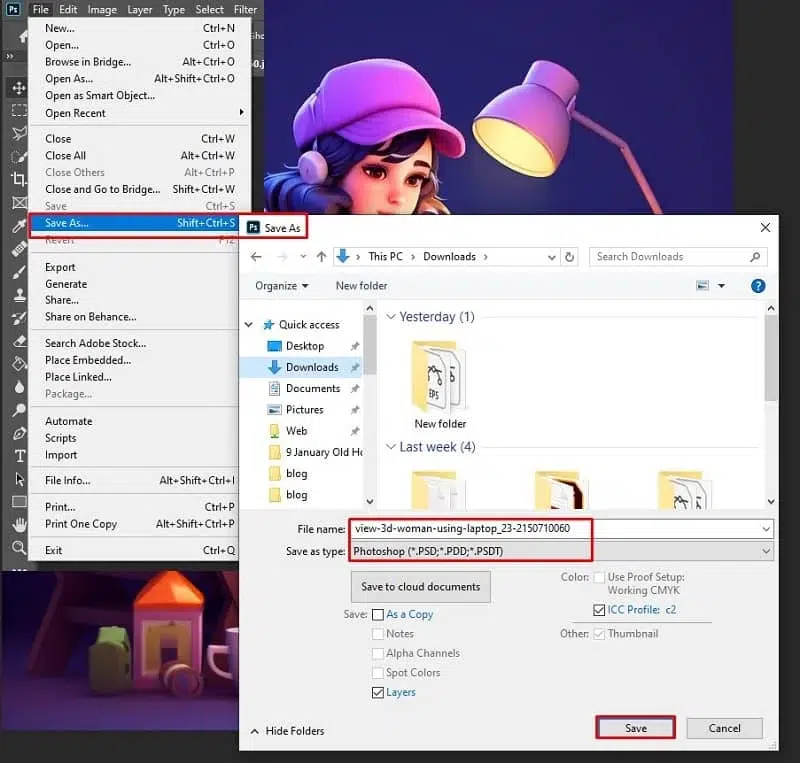Open the recent locations dropdown
The image size is (800, 763).
click(x=304, y=257)
